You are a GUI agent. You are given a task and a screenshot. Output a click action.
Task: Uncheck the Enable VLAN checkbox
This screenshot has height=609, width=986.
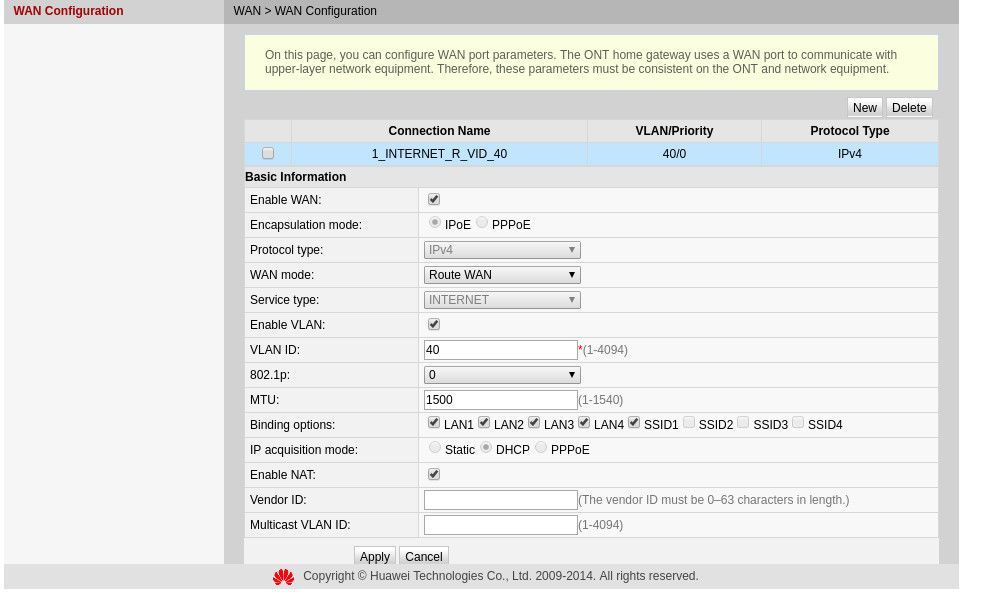(x=434, y=324)
